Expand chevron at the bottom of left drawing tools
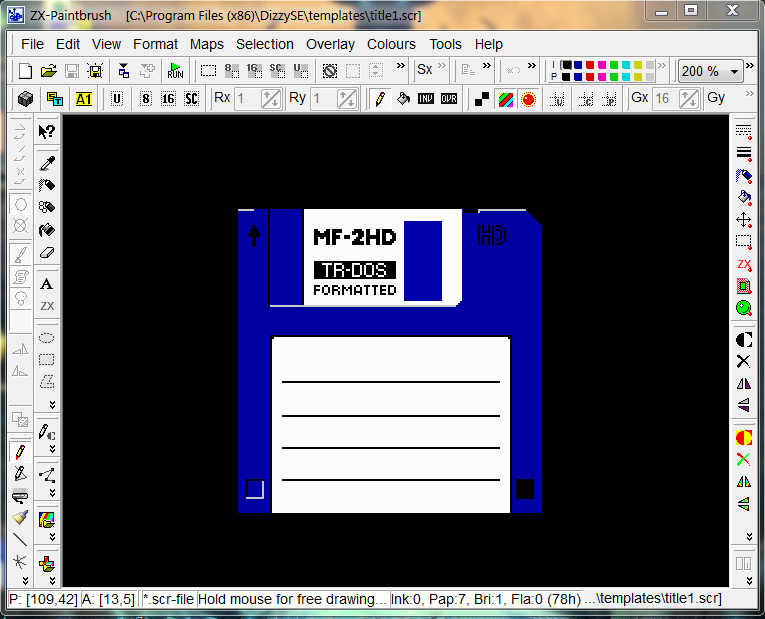 coord(25,580)
